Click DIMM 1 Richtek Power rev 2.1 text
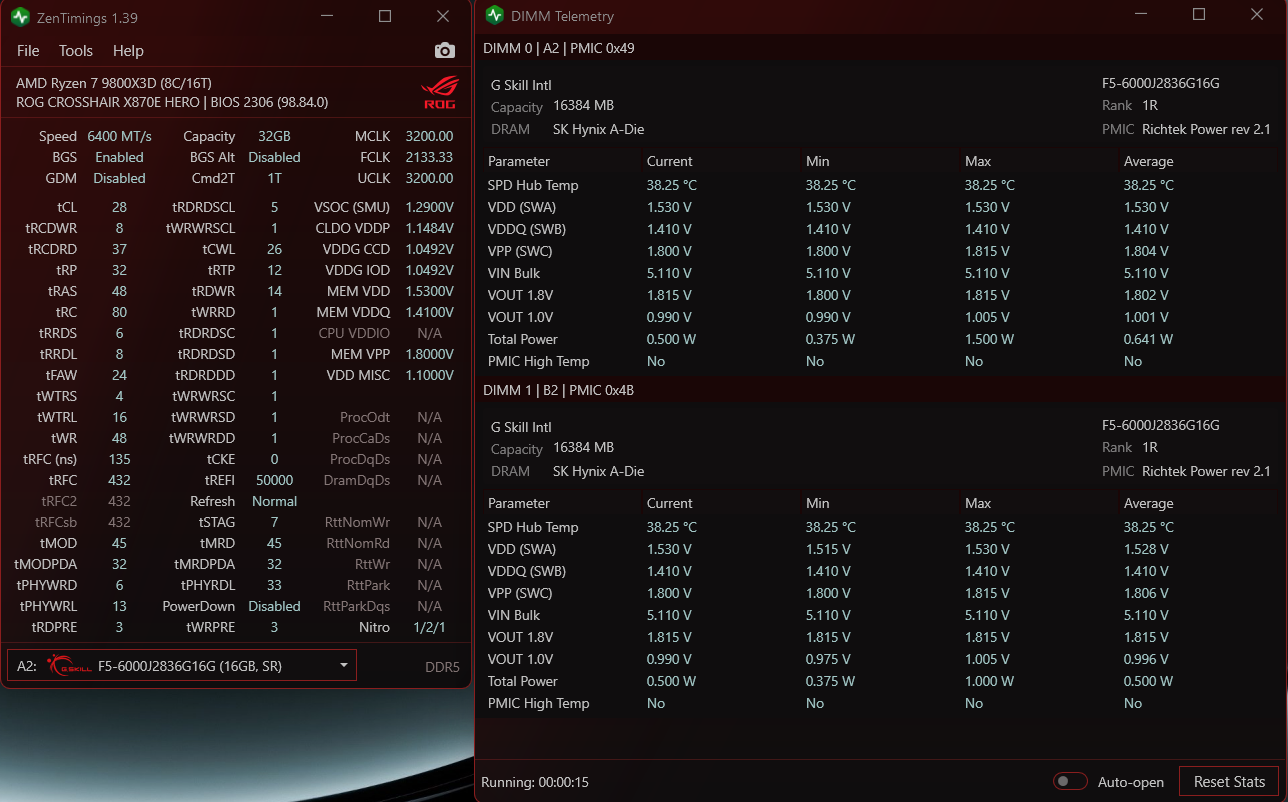The width and height of the screenshot is (1288, 802). point(1206,471)
